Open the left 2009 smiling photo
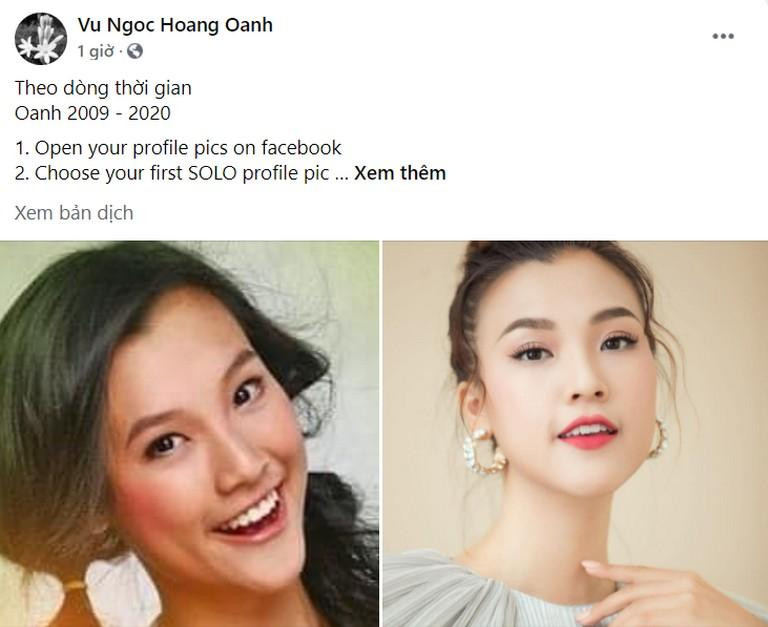 pyautogui.click(x=189, y=434)
